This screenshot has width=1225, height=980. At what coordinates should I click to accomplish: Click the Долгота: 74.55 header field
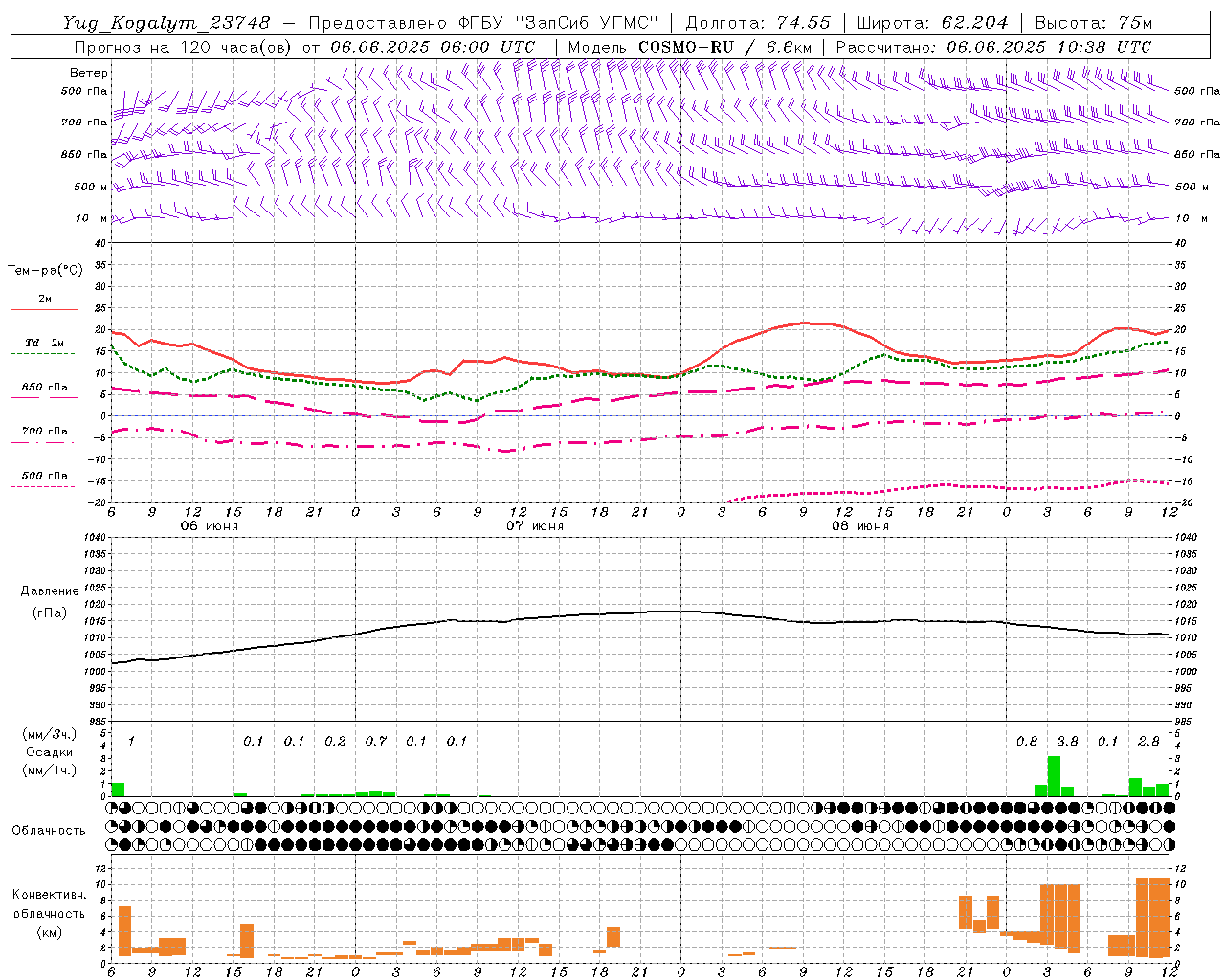(759, 23)
